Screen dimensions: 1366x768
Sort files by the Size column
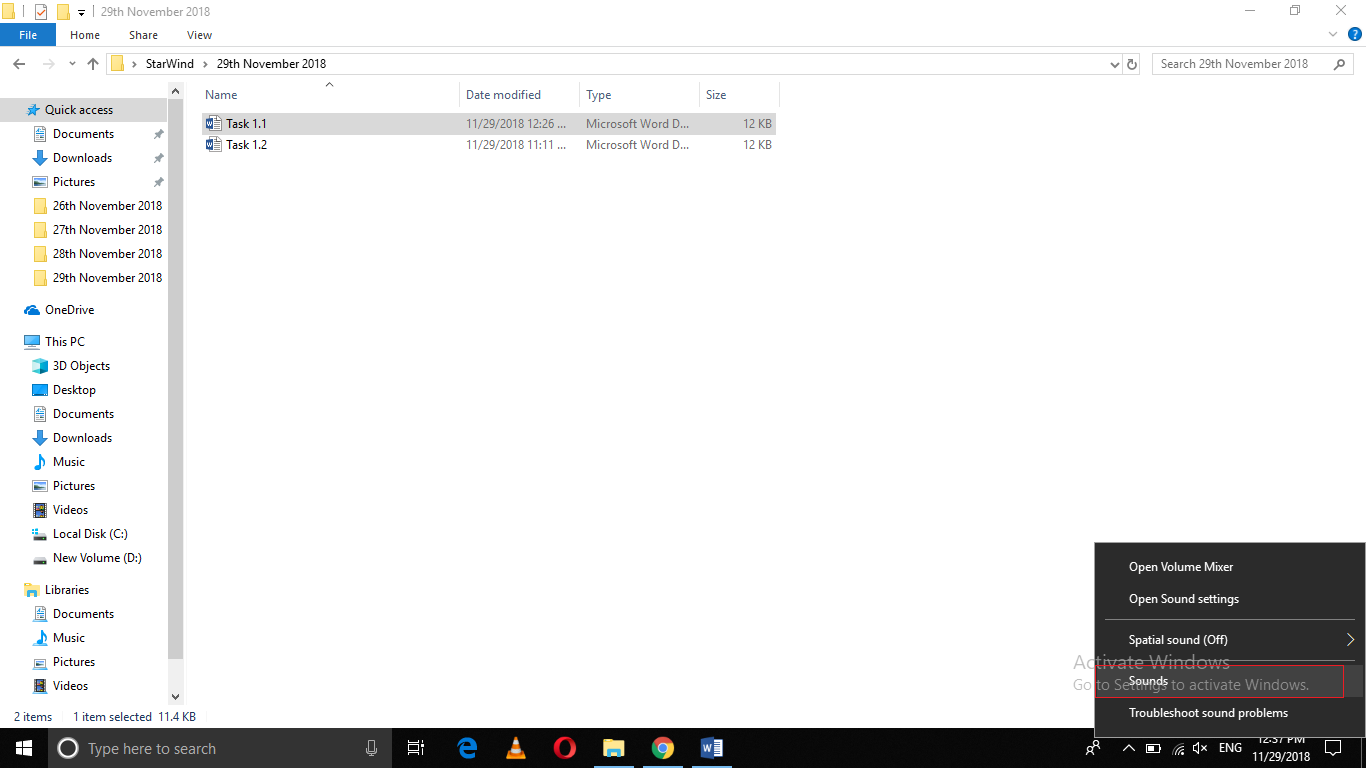pos(716,94)
